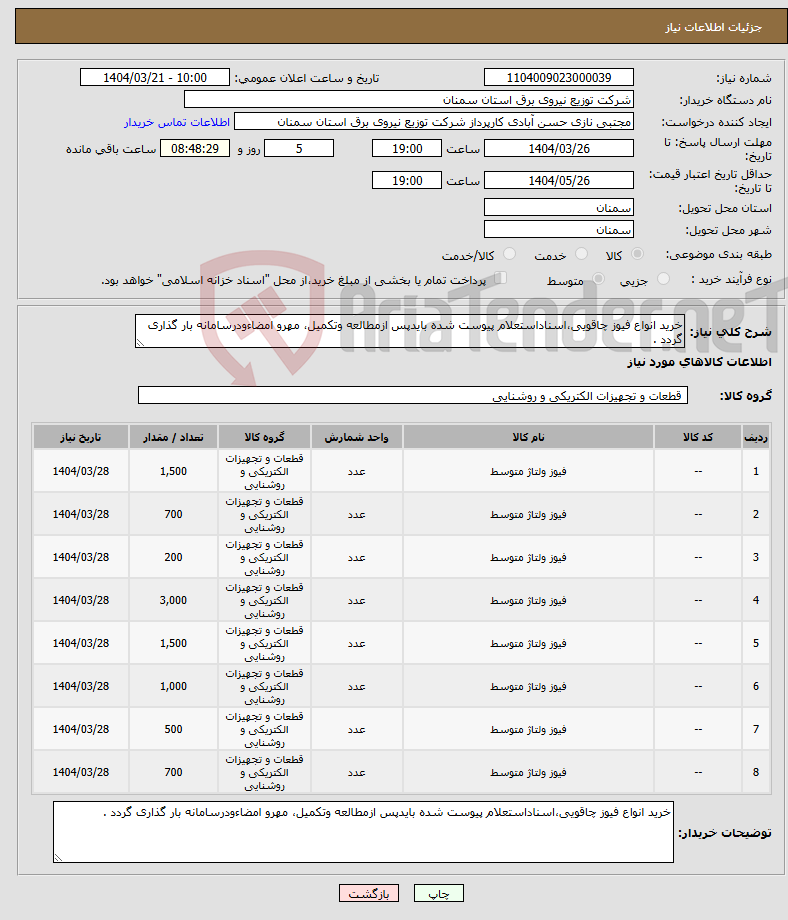Click the شماره نیاز number field
Image resolution: width=788 pixels, height=920 pixels.
point(559,77)
